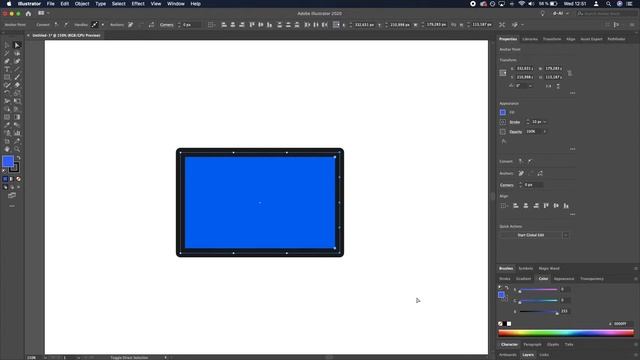Click the Home icon in the title bar
Screen dimensions: 640x360
[x=28, y=13]
